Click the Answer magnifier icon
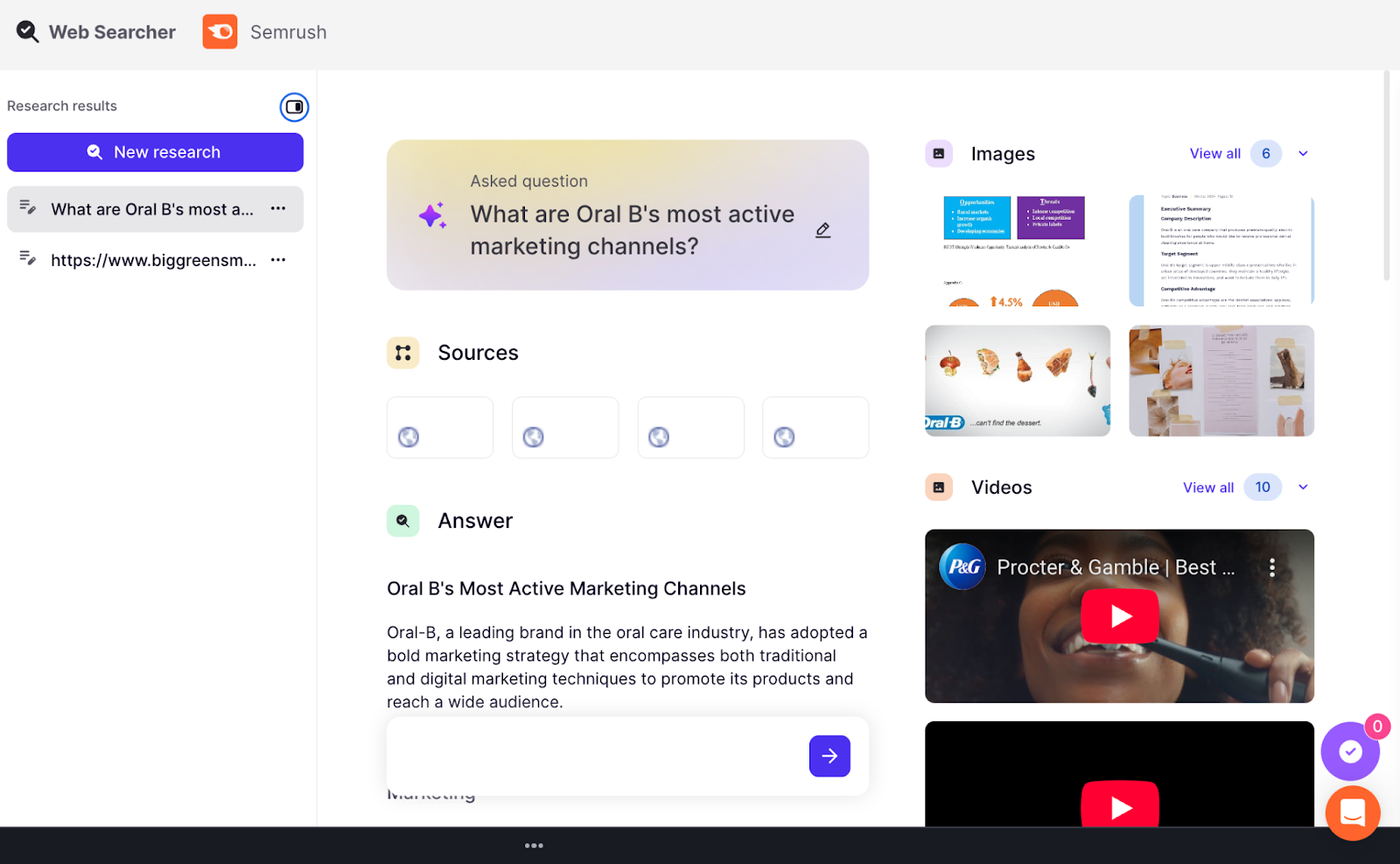 (402, 520)
